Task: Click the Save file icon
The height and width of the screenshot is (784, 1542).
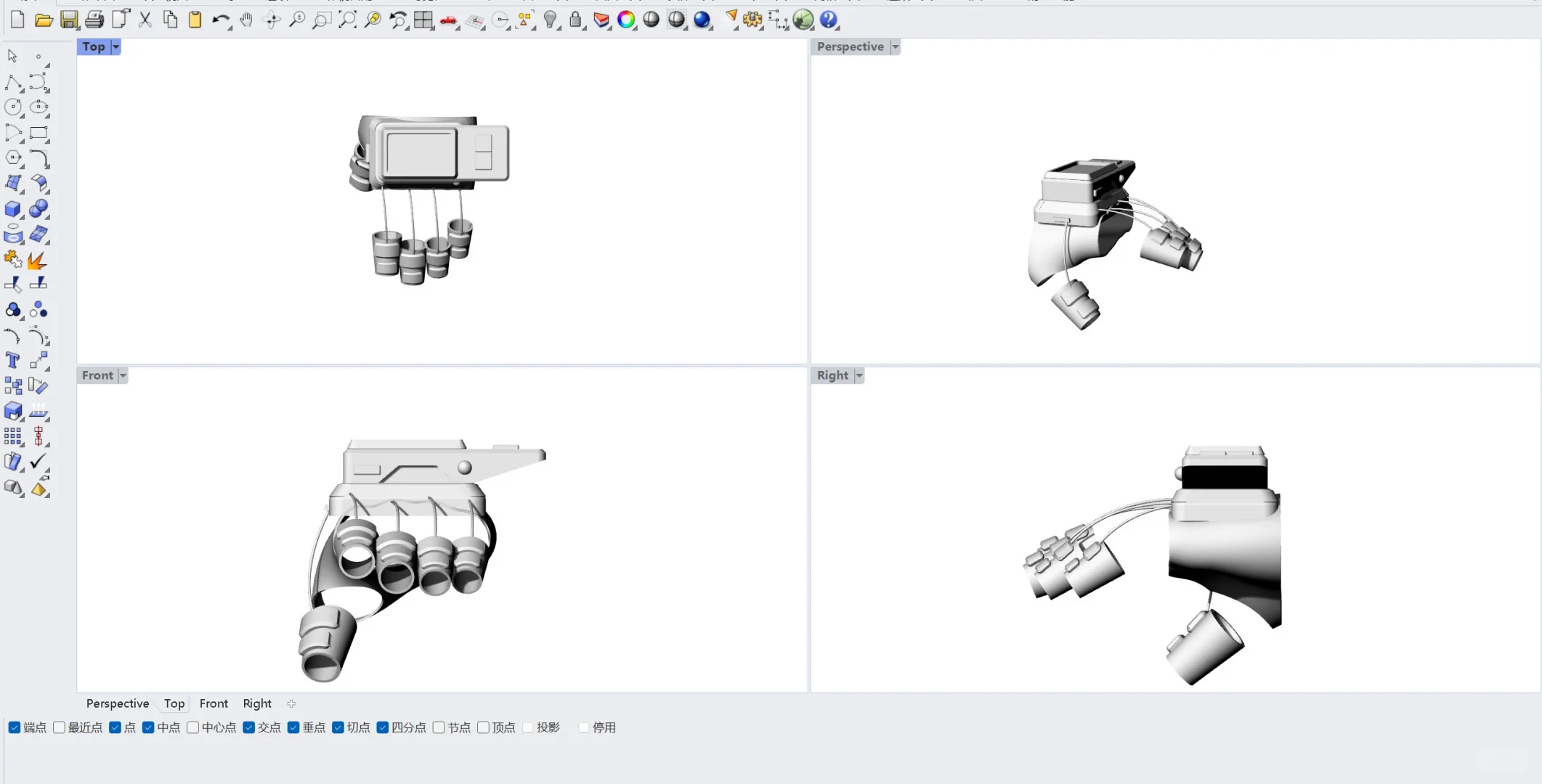Action: point(69,20)
